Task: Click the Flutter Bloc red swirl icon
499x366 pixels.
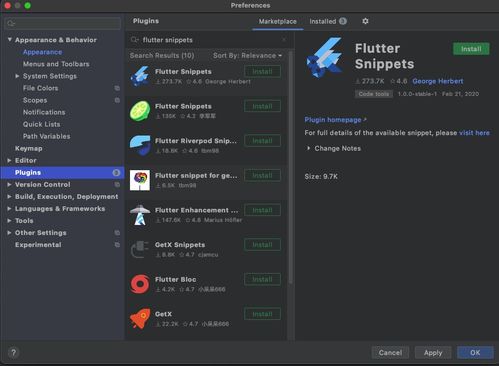Action: 140,284
